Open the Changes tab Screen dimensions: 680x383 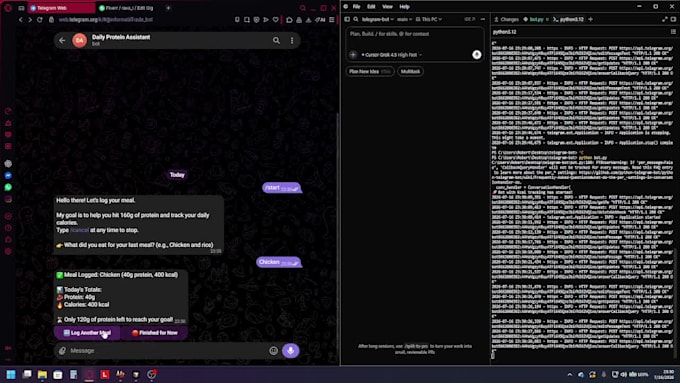[x=506, y=19]
